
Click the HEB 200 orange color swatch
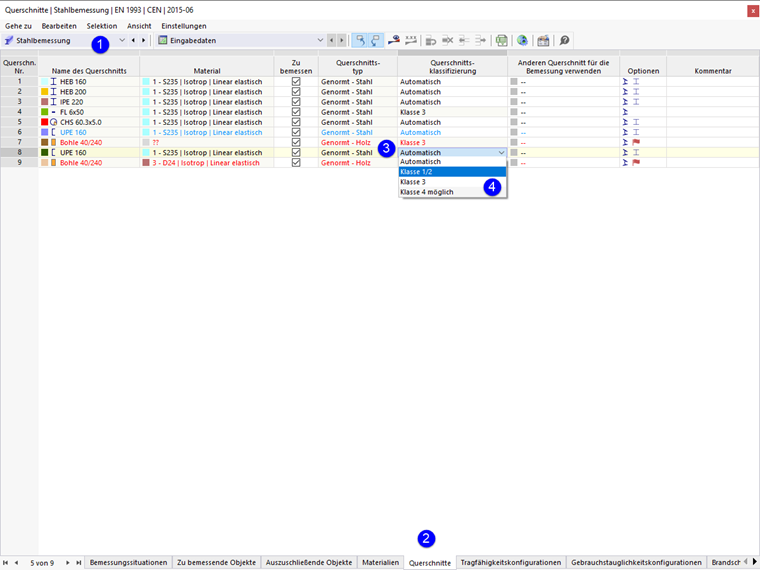point(45,92)
